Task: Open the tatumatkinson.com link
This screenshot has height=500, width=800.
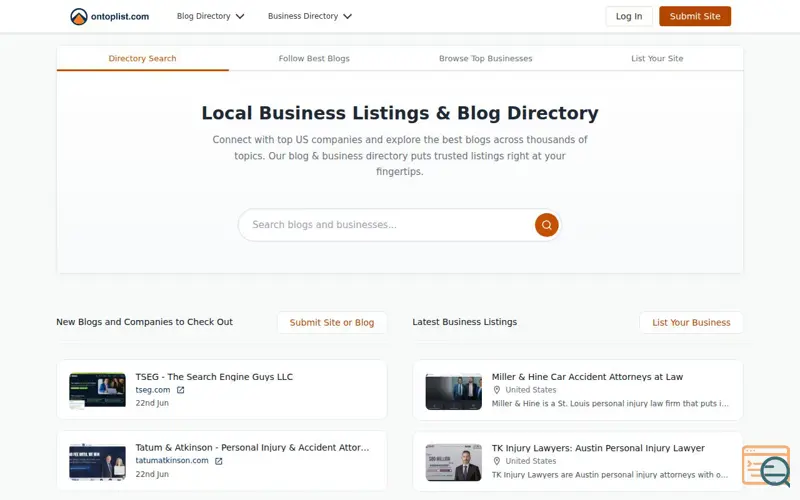Action: point(172,460)
